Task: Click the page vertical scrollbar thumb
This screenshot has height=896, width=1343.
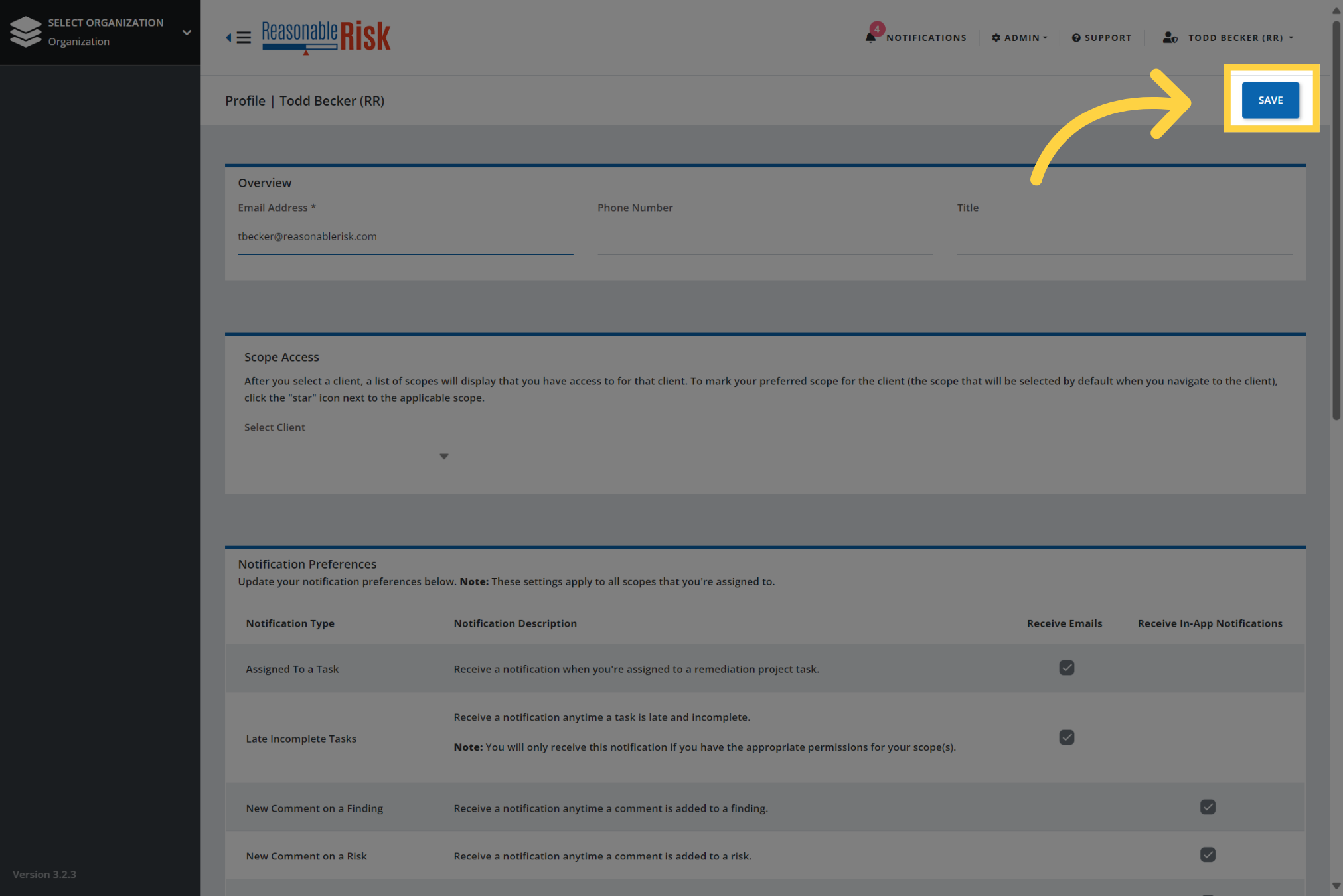Action: click(x=1336, y=219)
